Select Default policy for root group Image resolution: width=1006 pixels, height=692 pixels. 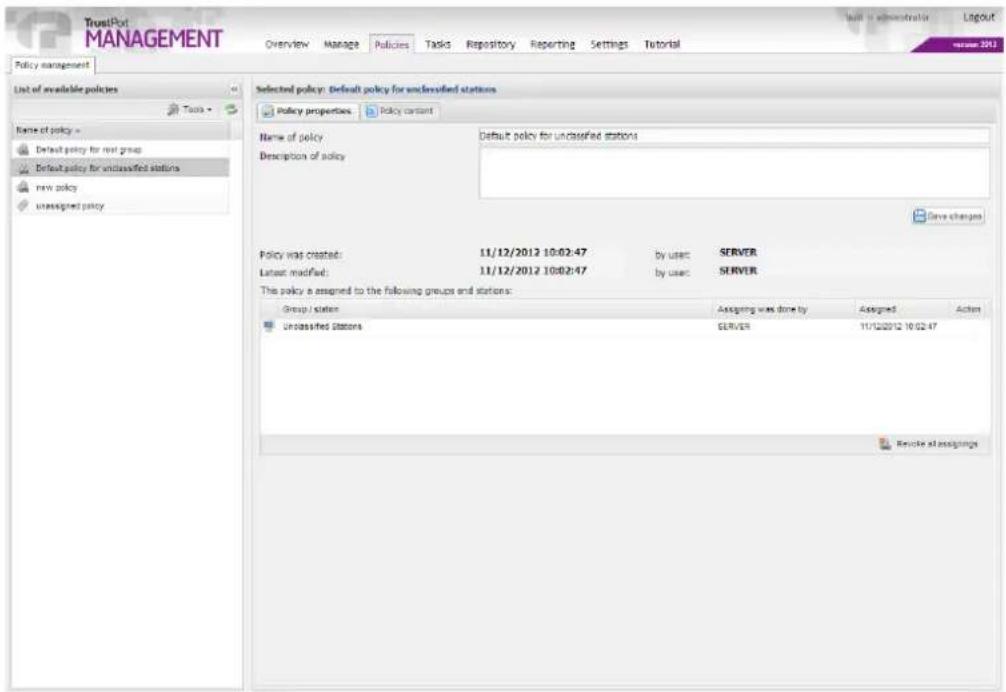click(x=121, y=149)
